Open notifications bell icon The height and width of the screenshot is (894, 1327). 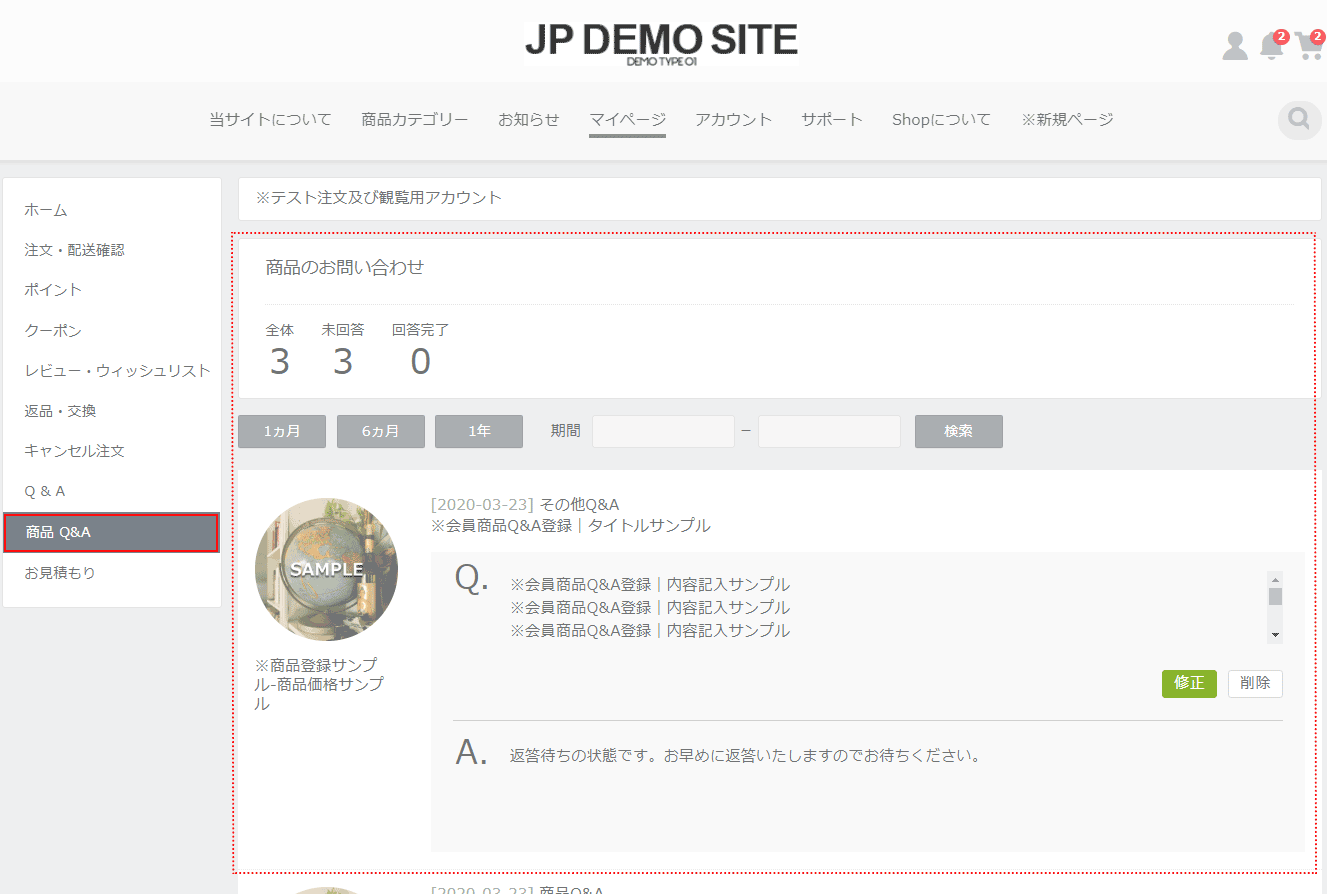(x=1272, y=45)
